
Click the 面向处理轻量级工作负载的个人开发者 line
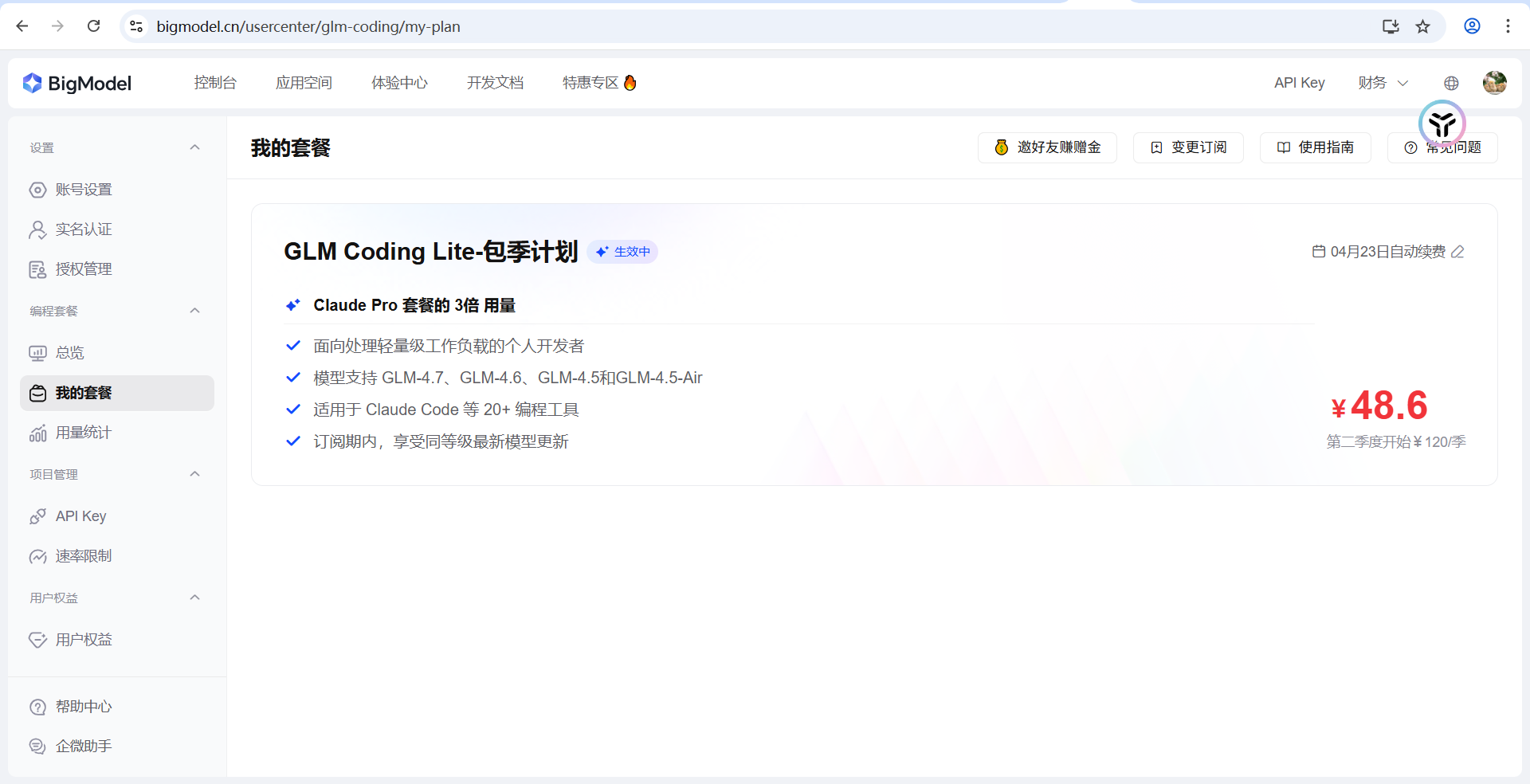click(x=449, y=346)
